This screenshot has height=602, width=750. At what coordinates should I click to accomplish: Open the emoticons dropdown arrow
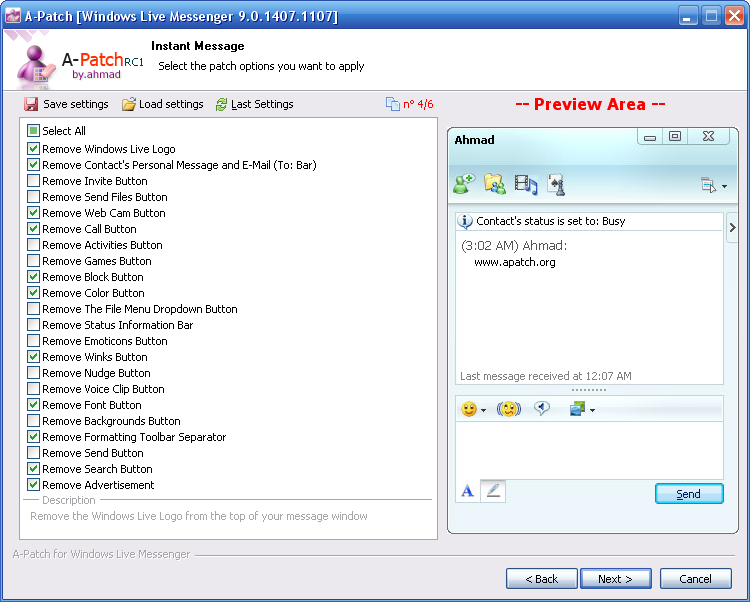point(484,410)
